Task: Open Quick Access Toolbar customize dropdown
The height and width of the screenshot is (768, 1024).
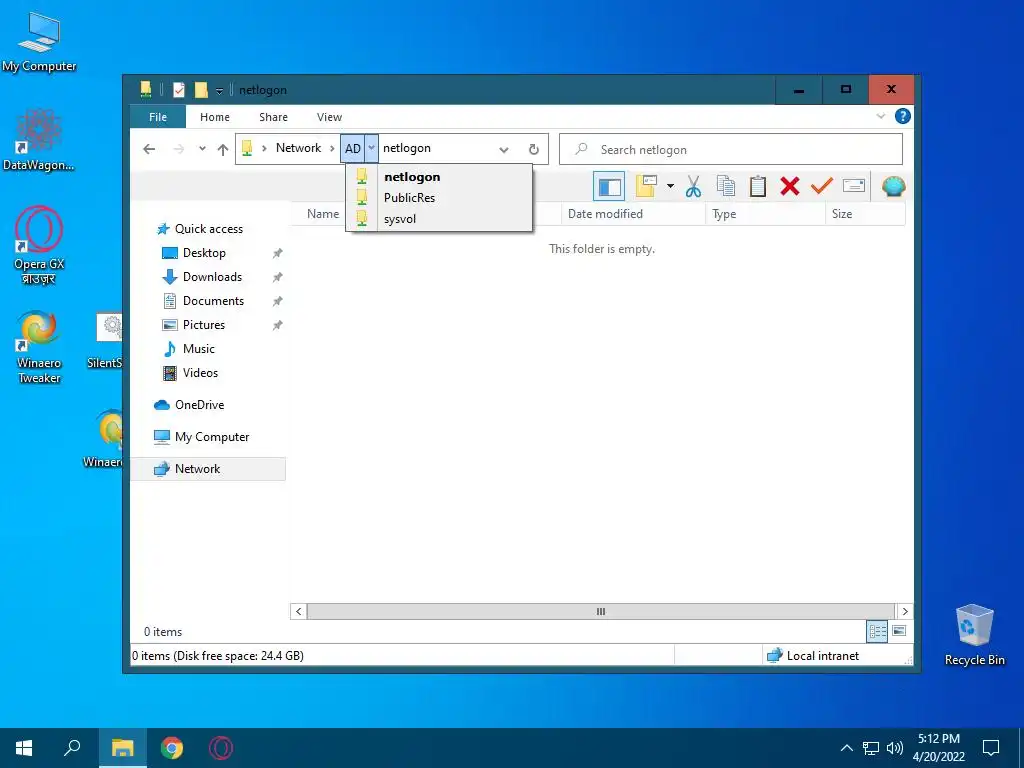Action: click(219, 91)
